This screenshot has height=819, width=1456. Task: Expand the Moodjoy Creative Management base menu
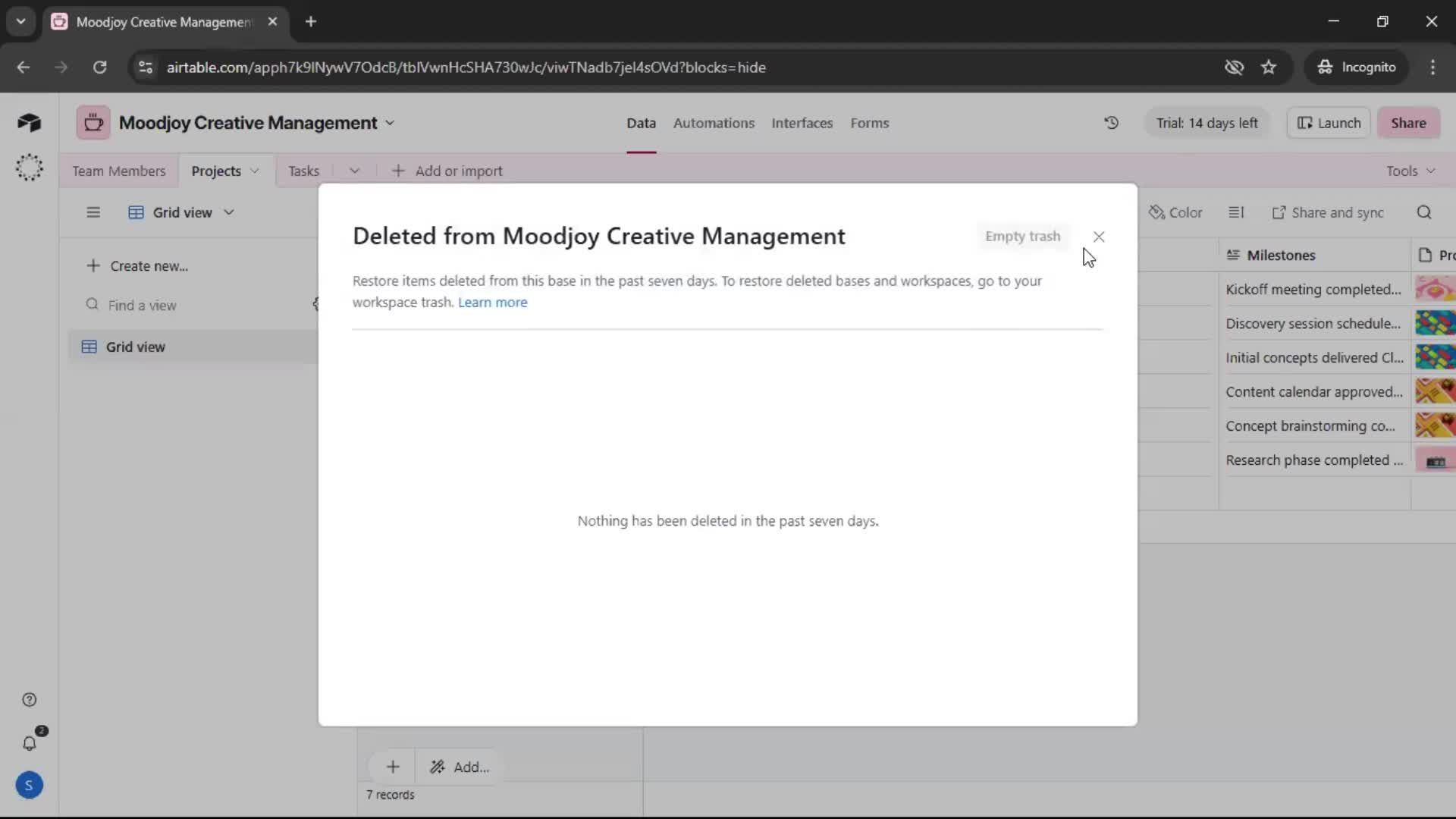pyautogui.click(x=390, y=123)
